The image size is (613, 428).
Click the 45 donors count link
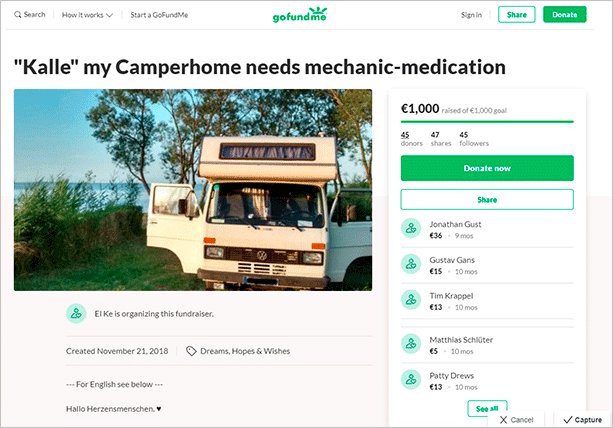[x=411, y=139]
